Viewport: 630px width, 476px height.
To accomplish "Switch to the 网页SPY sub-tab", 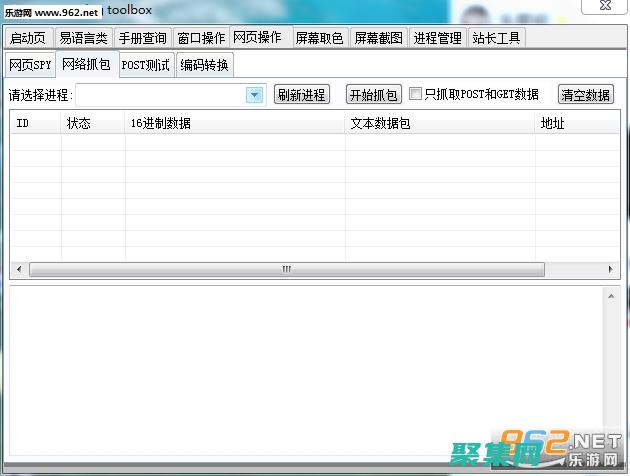I will [29, 65].
